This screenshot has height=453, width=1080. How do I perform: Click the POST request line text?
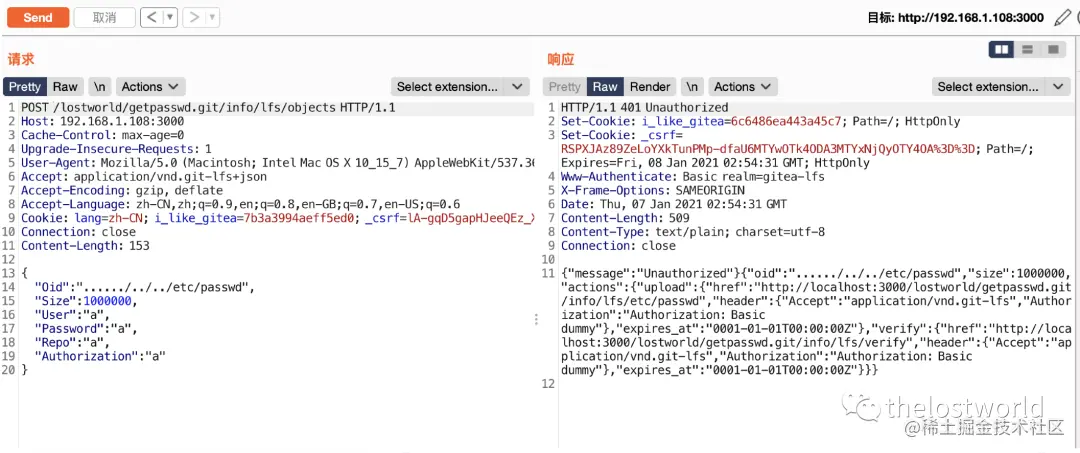pyautogui.click(x=208, y=108)
